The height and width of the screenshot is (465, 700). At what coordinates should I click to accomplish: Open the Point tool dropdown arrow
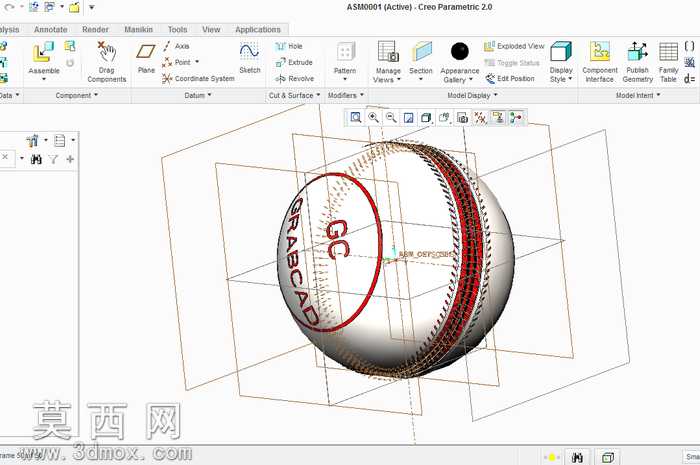click(197, 62)
